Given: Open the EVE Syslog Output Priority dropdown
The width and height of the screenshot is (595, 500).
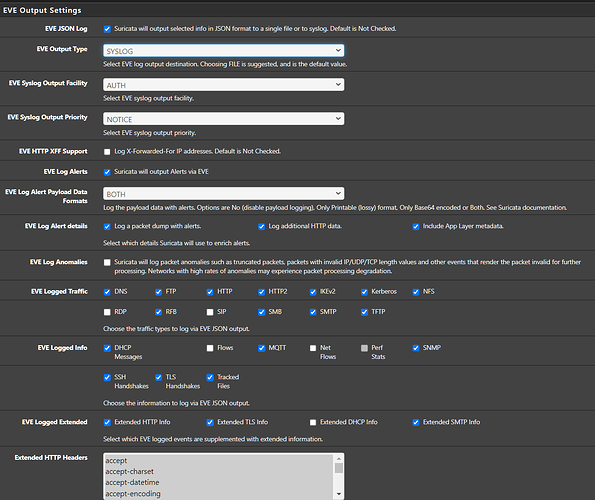Looking at the screenshot, I should click(224, 119).
